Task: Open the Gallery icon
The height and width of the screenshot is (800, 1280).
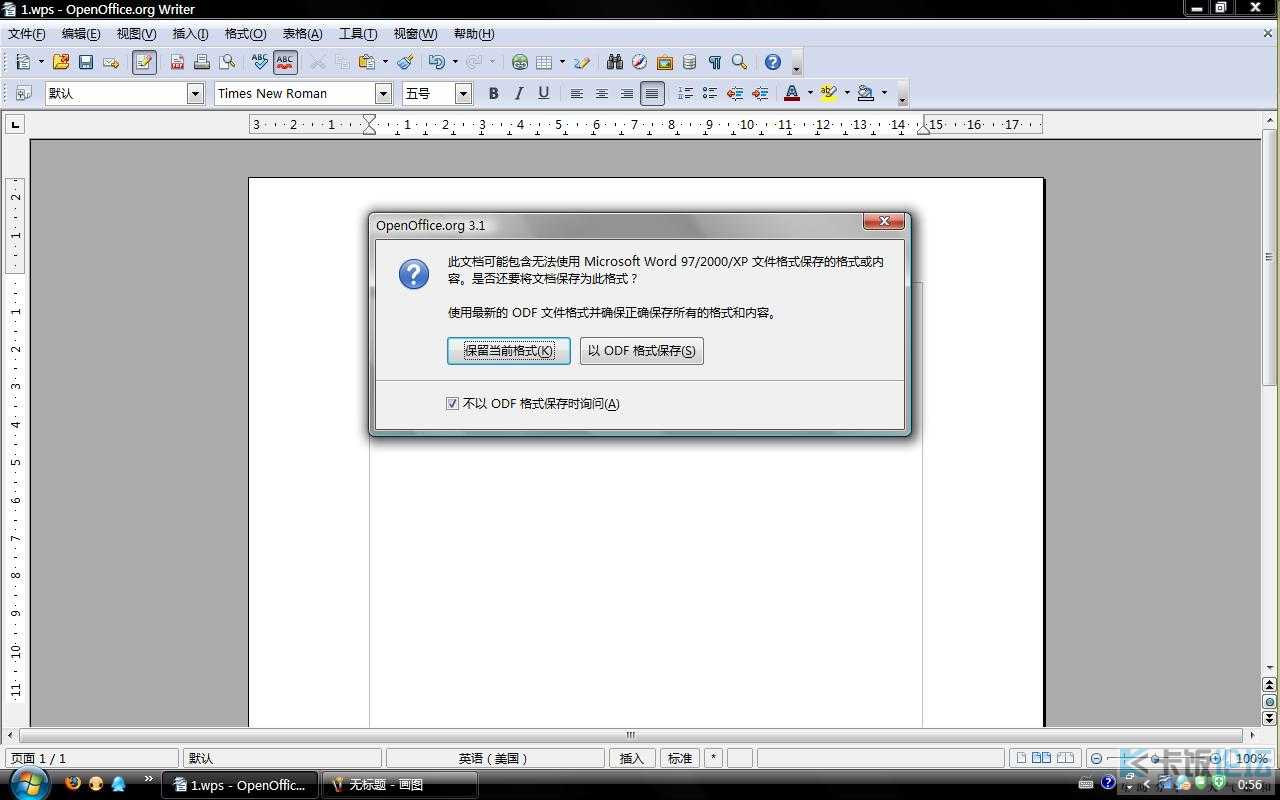Action: click(x=665, y=62)
